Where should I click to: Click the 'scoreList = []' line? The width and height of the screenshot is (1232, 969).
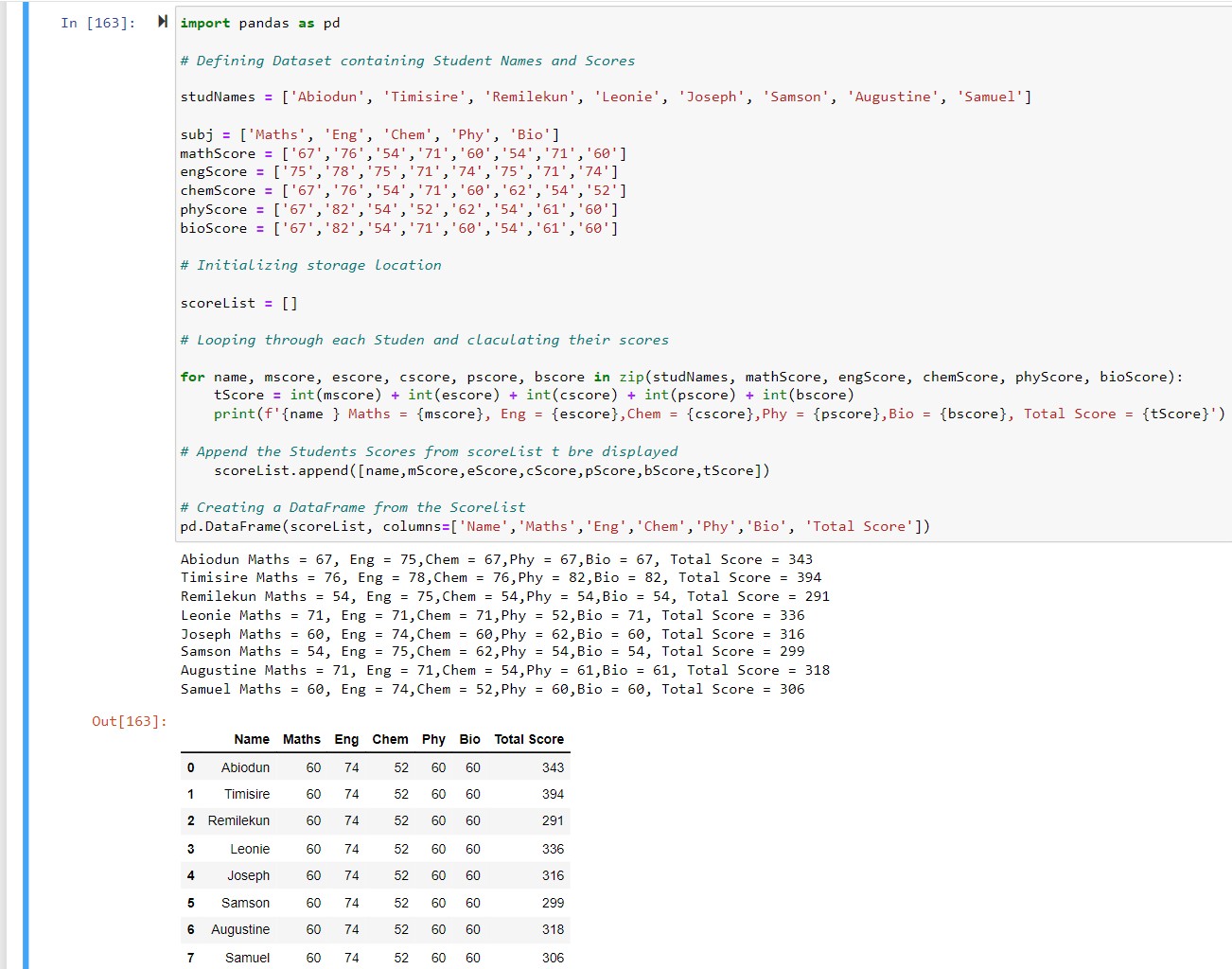pyautogui.click(x=238, y=303)
